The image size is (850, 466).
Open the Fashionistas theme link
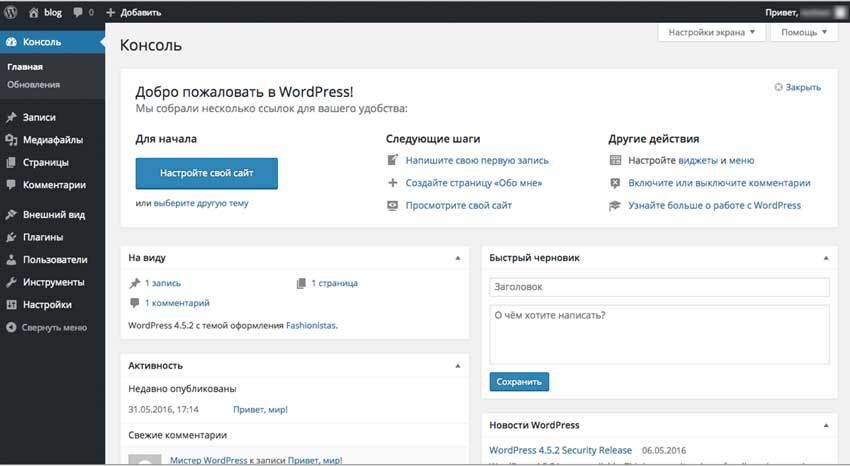tap(311, 326)
